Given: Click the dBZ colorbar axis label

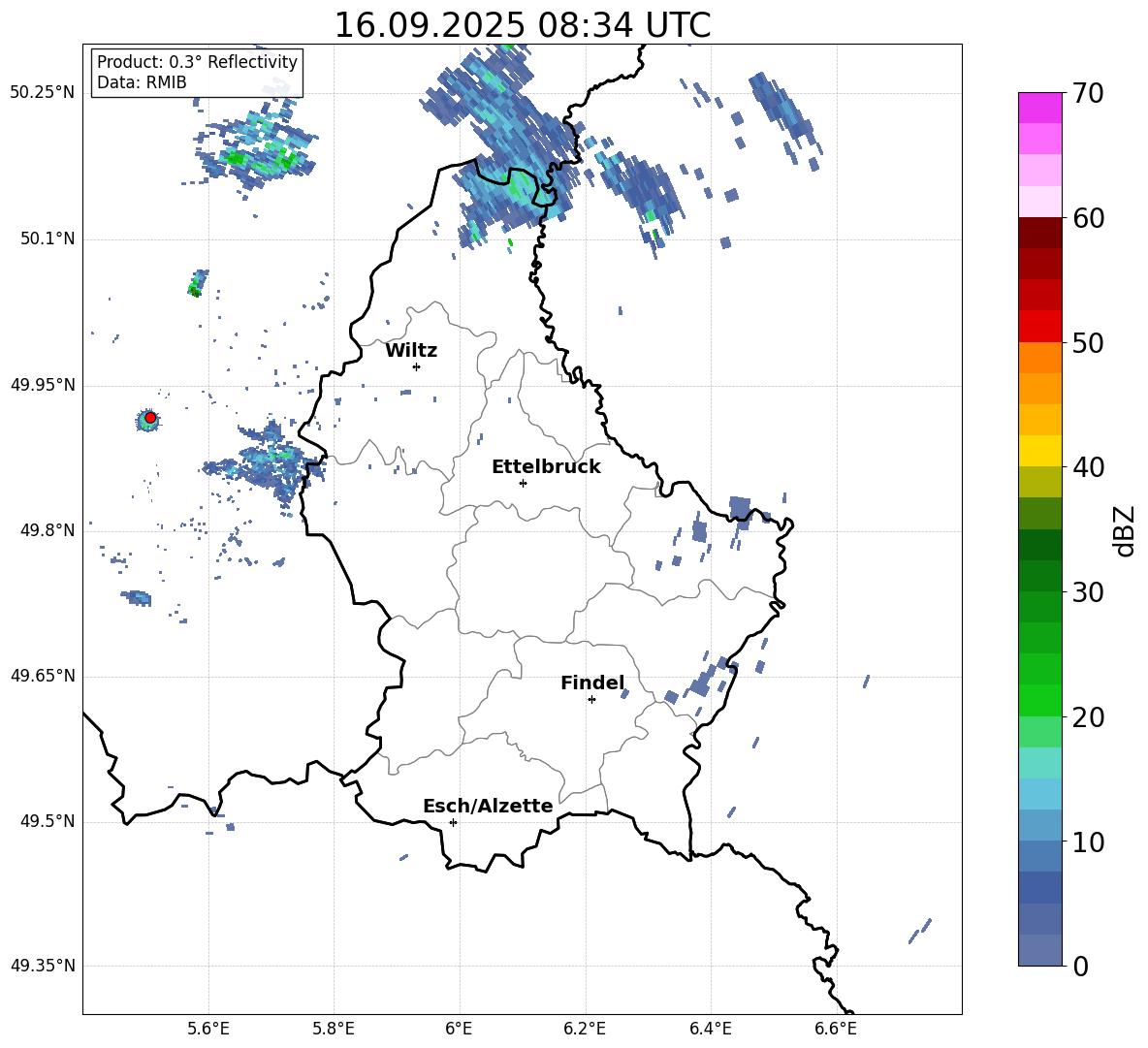Looking at the screenshot, I should click(1124, 530).
